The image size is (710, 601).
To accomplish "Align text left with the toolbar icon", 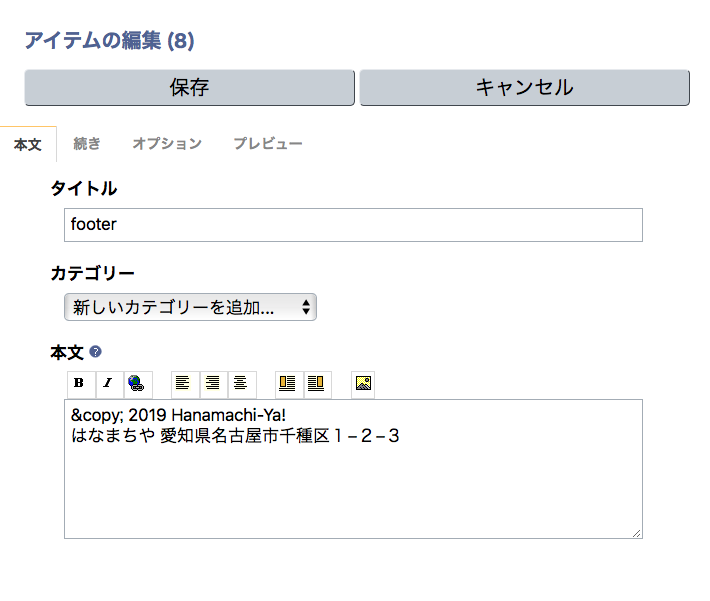I will pyautogui.click(x=183, y=383).
